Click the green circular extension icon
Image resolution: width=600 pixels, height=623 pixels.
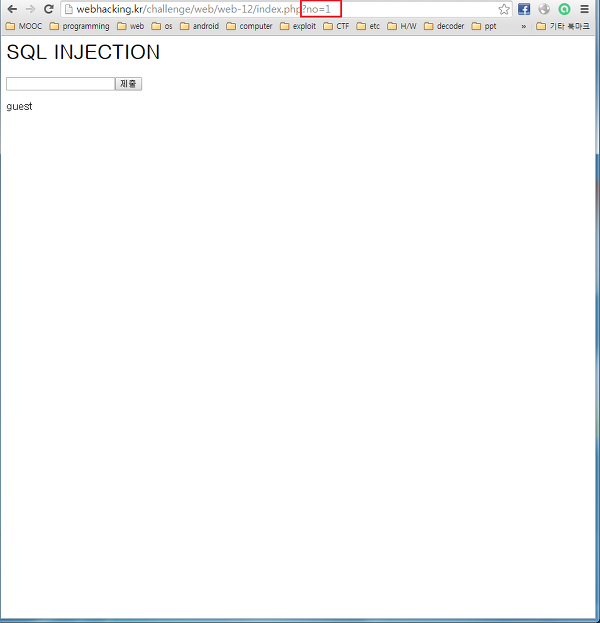click(x=564, y=9)
